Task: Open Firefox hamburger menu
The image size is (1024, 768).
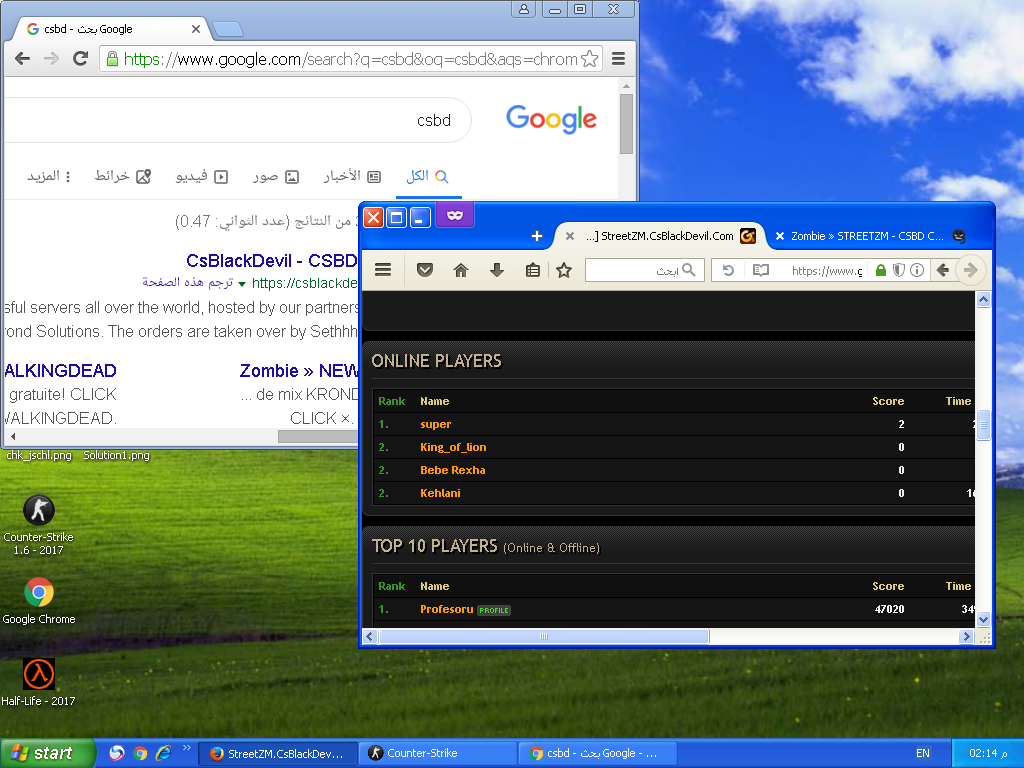Action: 383,270
